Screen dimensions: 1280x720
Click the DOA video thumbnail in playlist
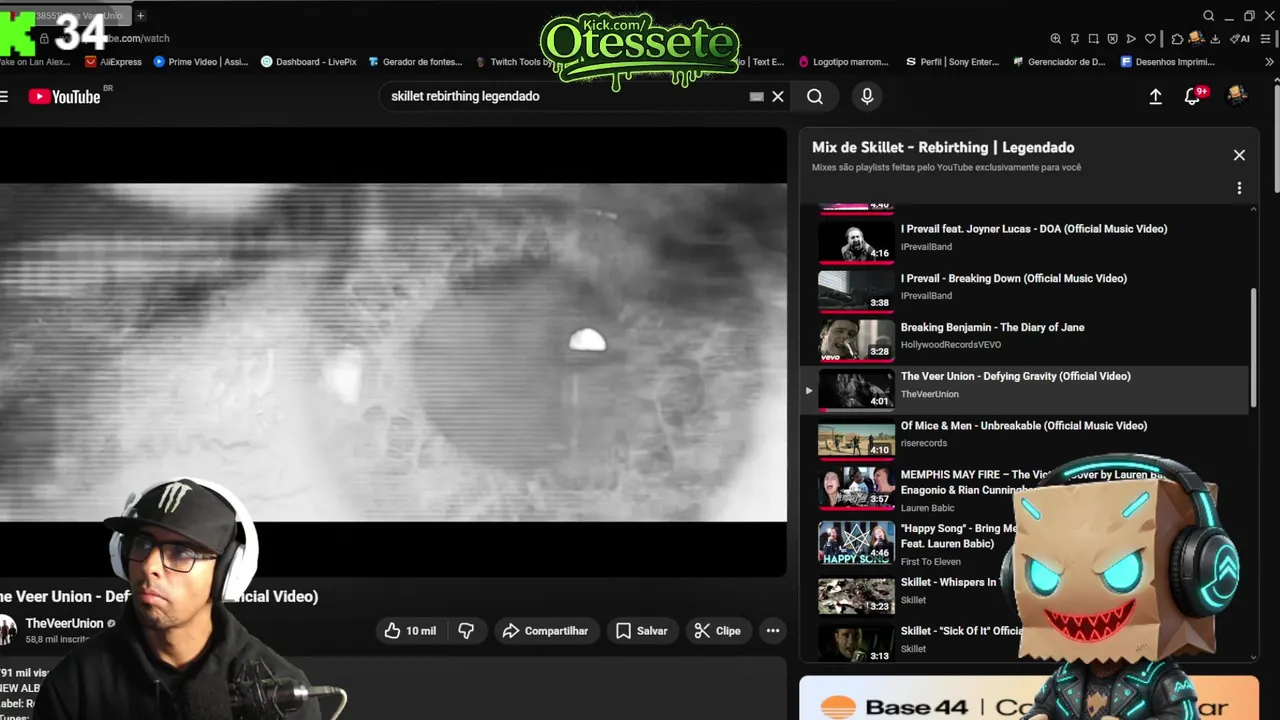tap(856, 241)
